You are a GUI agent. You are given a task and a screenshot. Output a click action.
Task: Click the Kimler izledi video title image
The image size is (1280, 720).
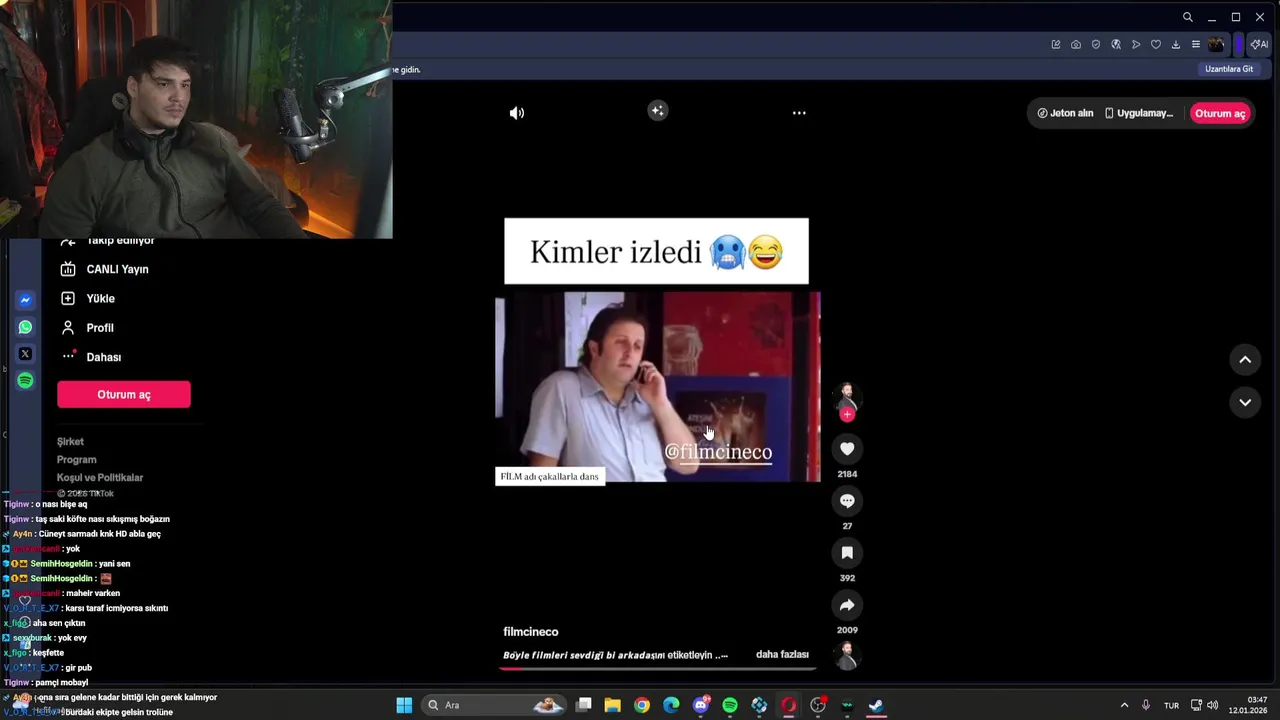(656, 251)
